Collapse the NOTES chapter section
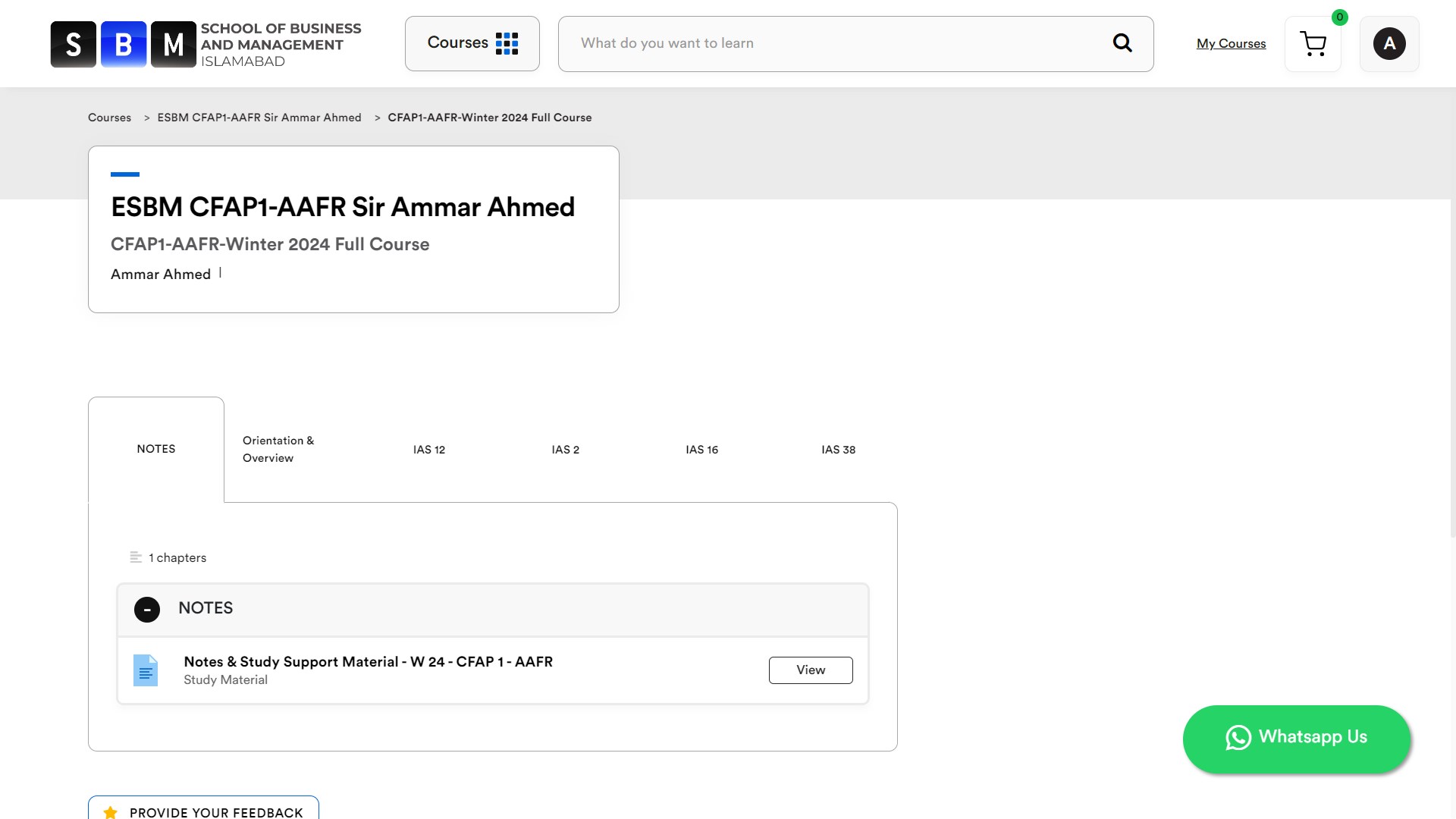Image resolution: width=1456 pixels, height=819 pixels. coord(147,610)
